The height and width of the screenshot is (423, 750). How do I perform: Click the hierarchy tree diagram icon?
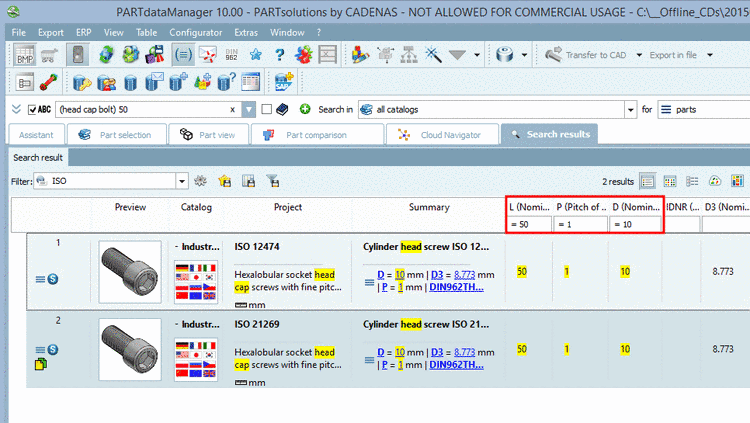[409, 55]
